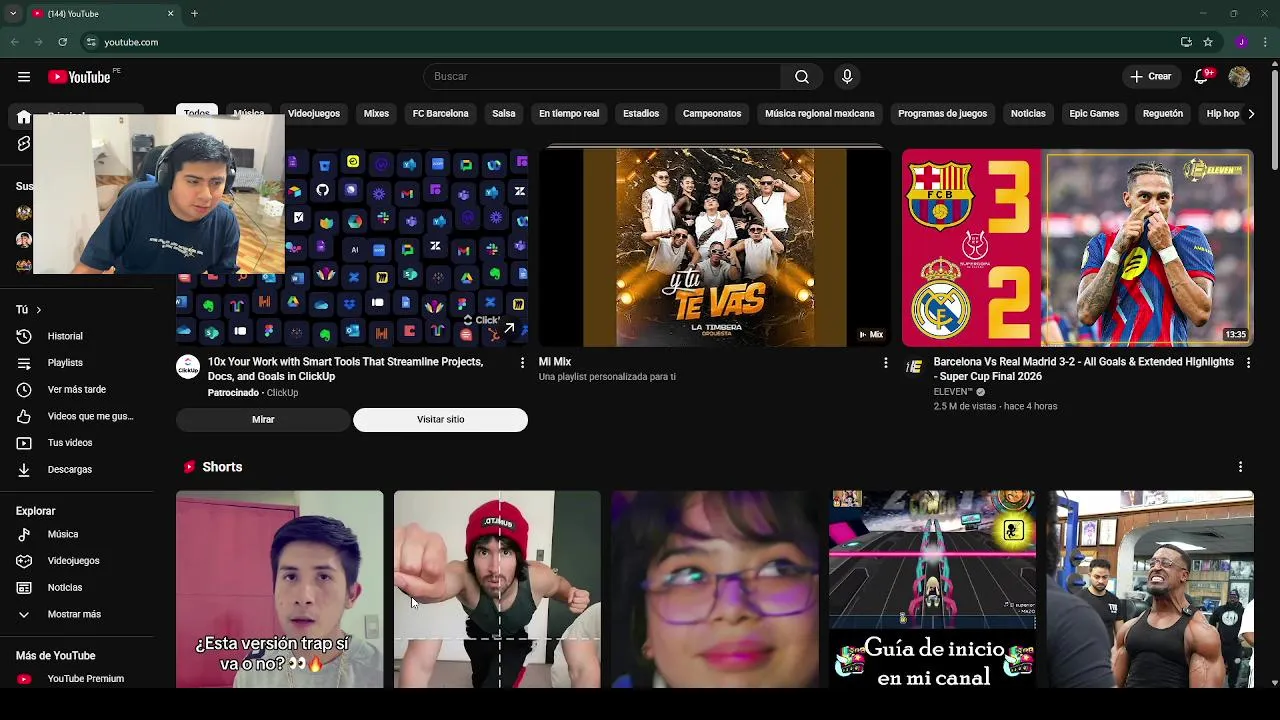Select the Videojuegos chip
This screenshot has height=720, width=1280.
click(x=314, y=114)
